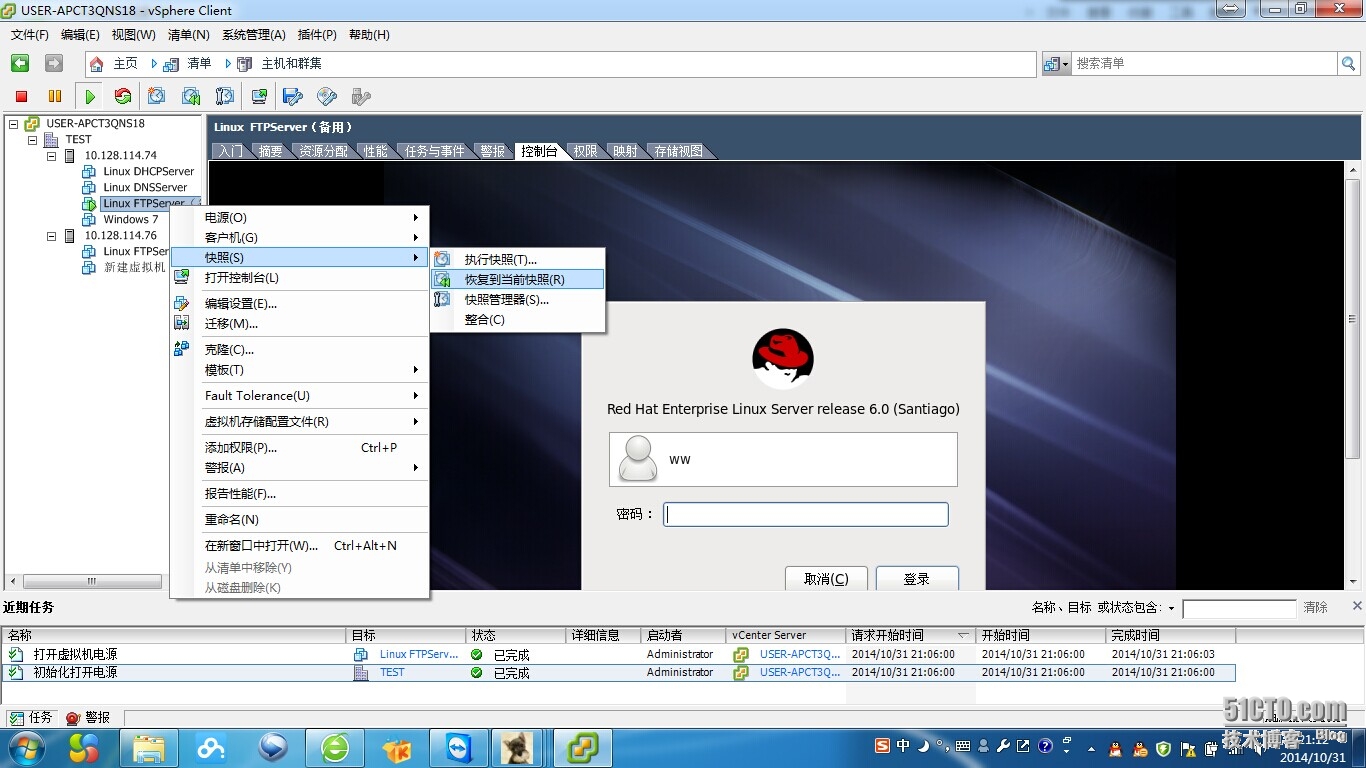Collapse the TEST datacenter tree node
The width and height of the screenshot is (1366, 768).
[x=33, y=140]
